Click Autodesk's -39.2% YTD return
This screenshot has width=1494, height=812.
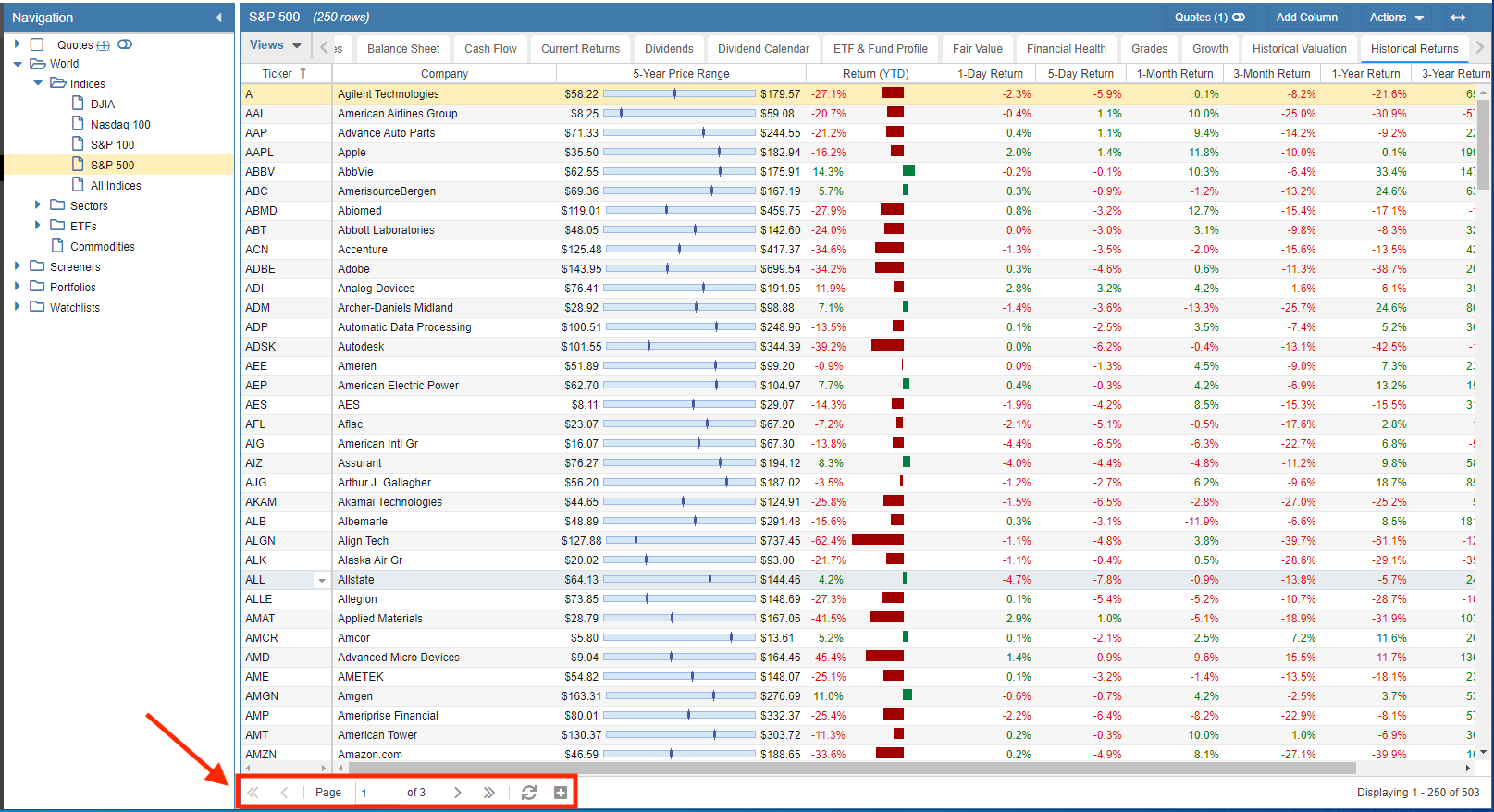click(x=829, y=347)
